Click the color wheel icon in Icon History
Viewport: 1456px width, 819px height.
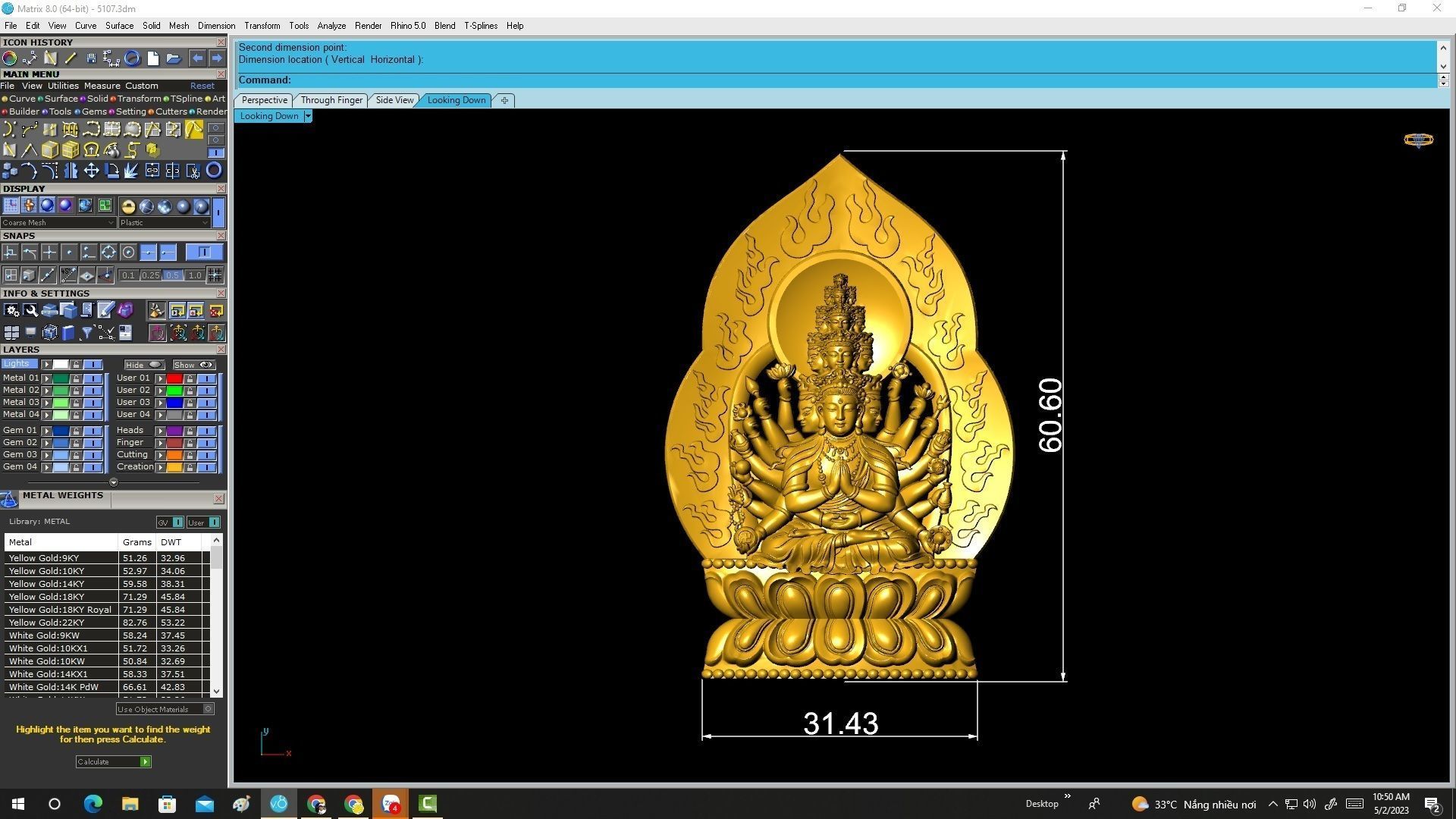pos(10,58)
